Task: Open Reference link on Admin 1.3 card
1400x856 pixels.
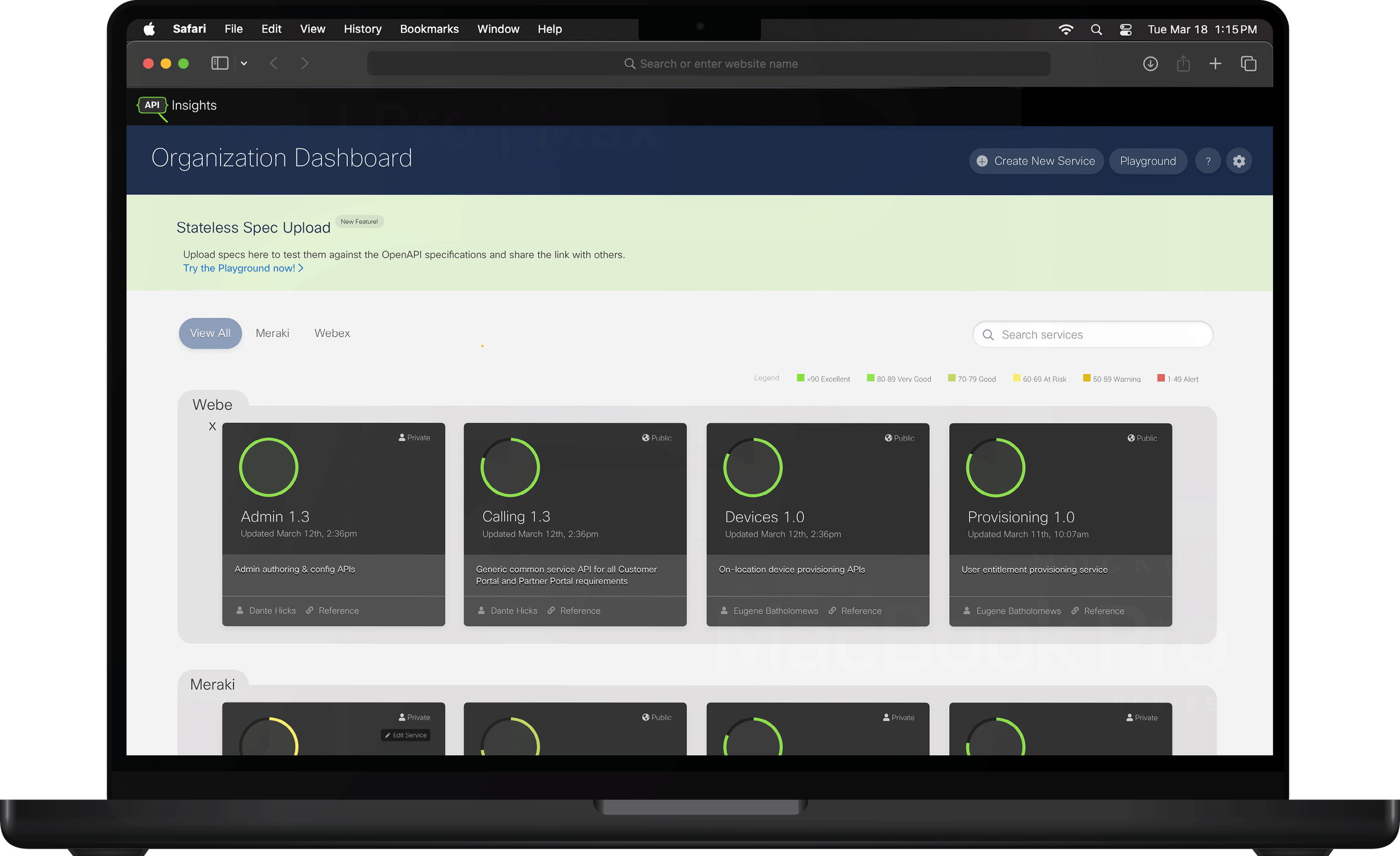Action: 333,611
